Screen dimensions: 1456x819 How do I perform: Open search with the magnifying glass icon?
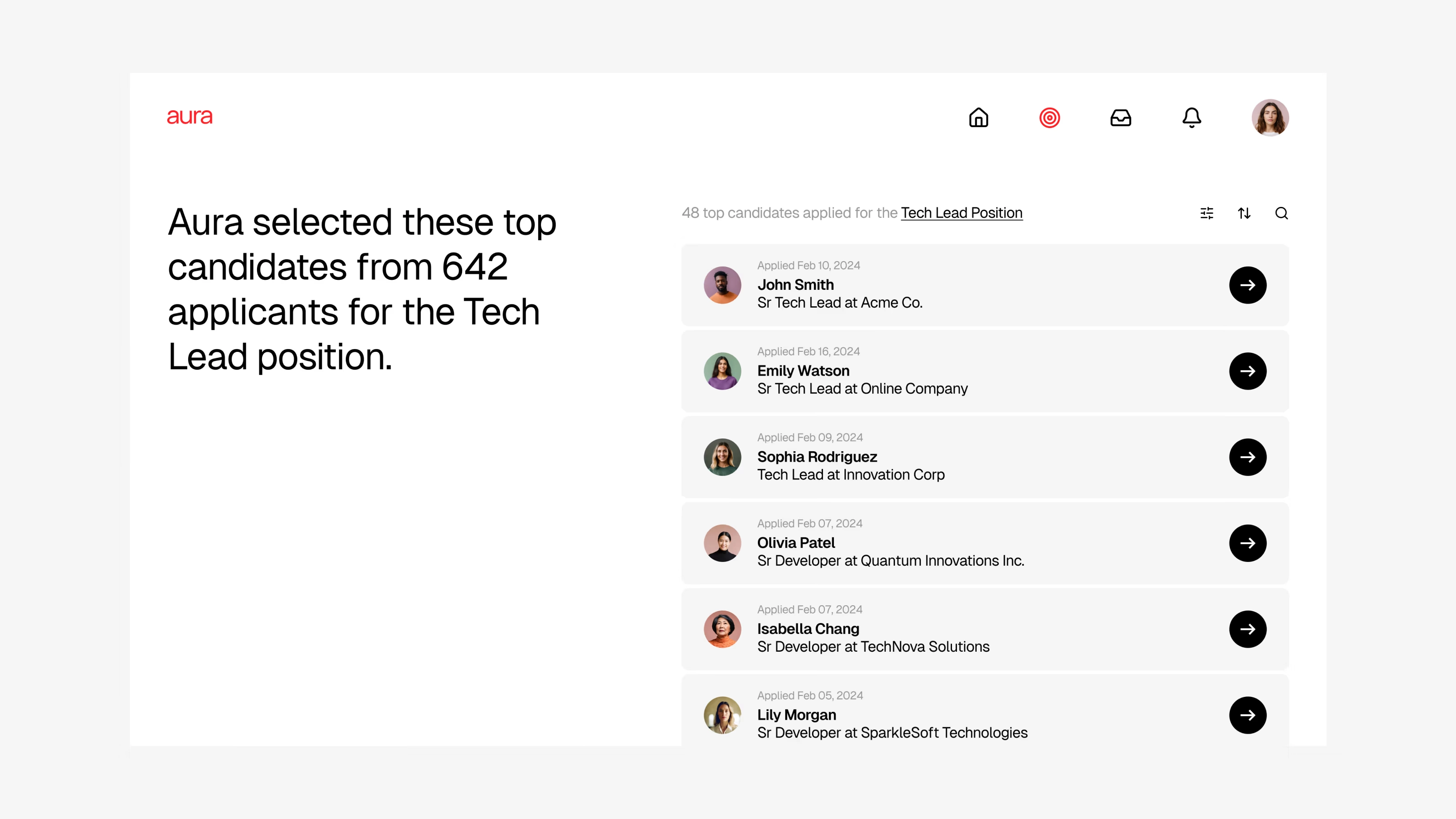point(1281,213)
